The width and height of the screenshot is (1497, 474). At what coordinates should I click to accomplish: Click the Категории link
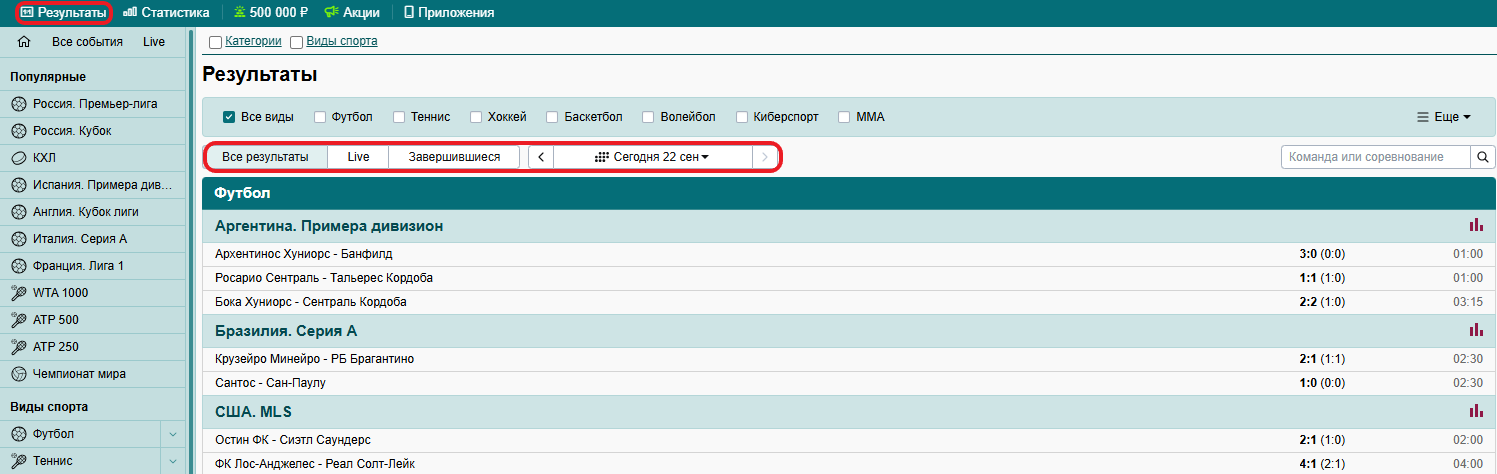(253, 41)
